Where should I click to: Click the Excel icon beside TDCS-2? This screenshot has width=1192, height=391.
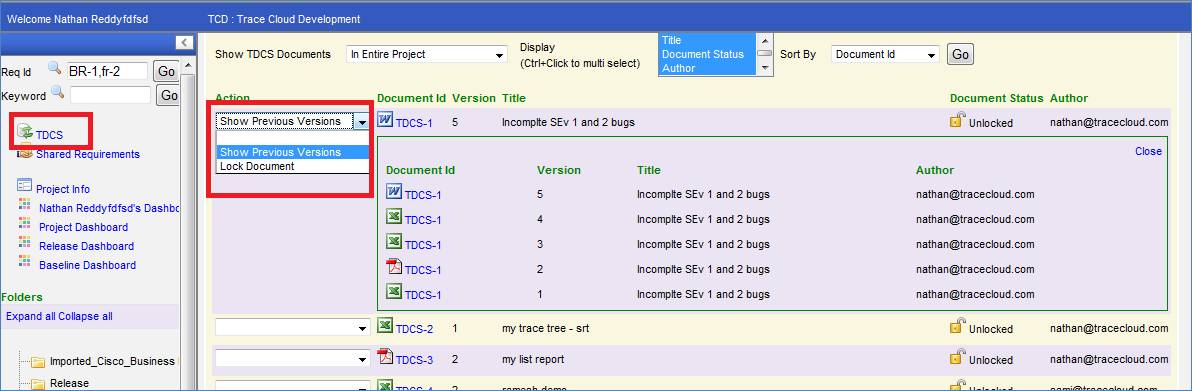[x=385, y=326]
